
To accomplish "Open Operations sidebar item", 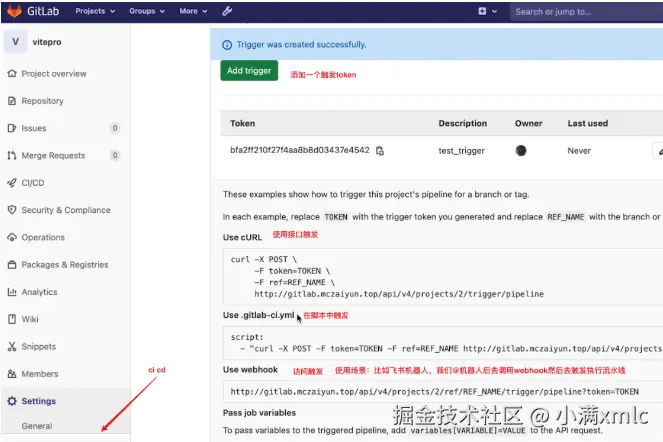I will tap(43, 237).
